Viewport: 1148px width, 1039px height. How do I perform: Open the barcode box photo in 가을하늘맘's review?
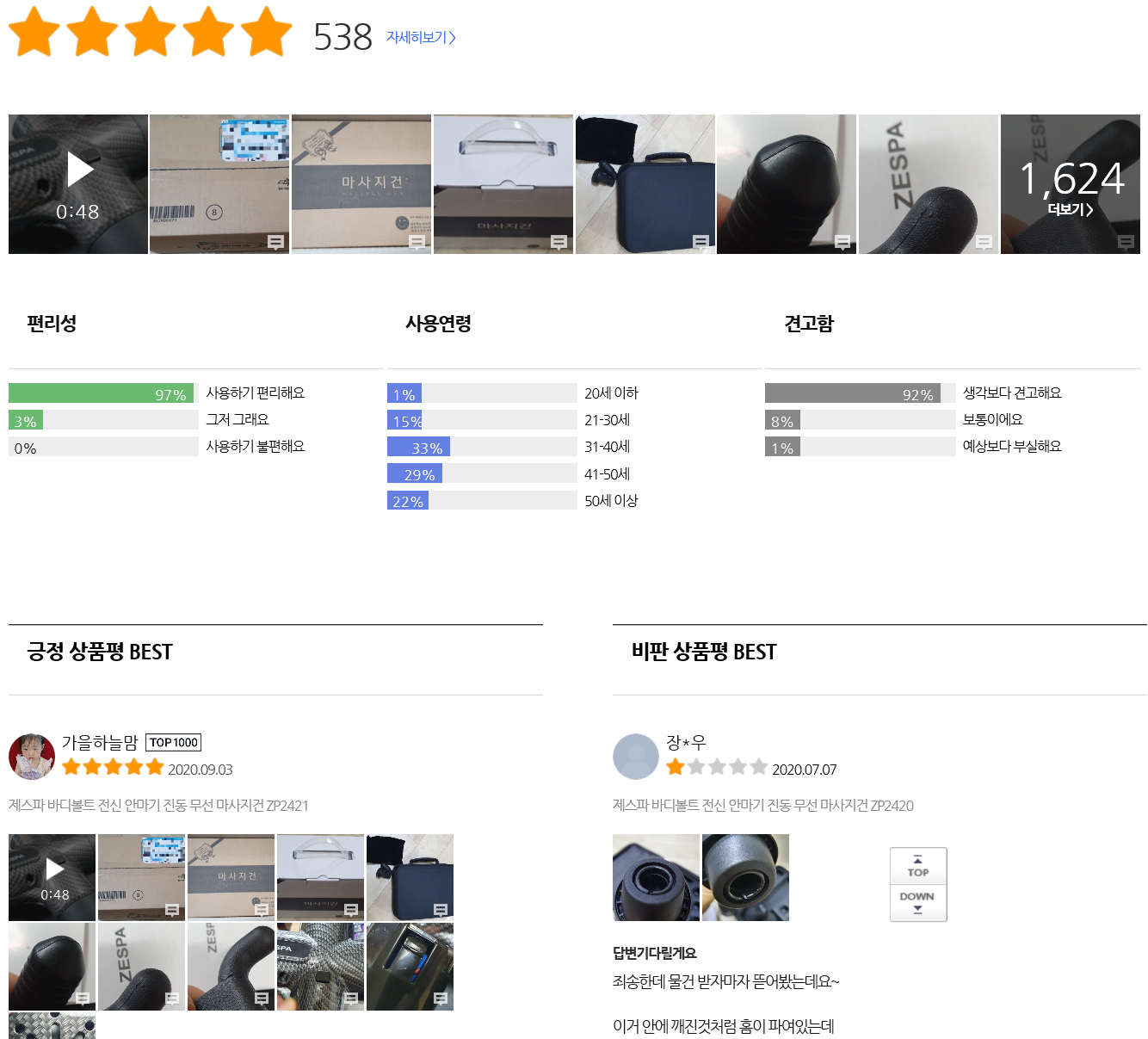(142, 877)
